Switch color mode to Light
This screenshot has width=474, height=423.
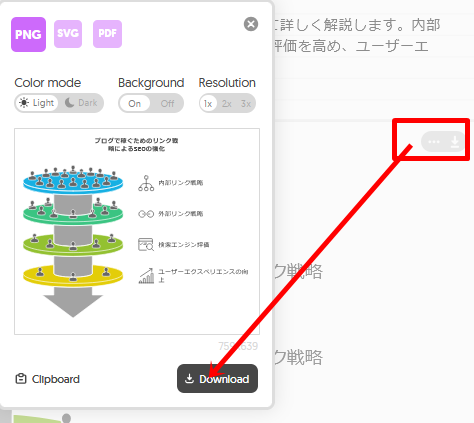pos(37,103)
